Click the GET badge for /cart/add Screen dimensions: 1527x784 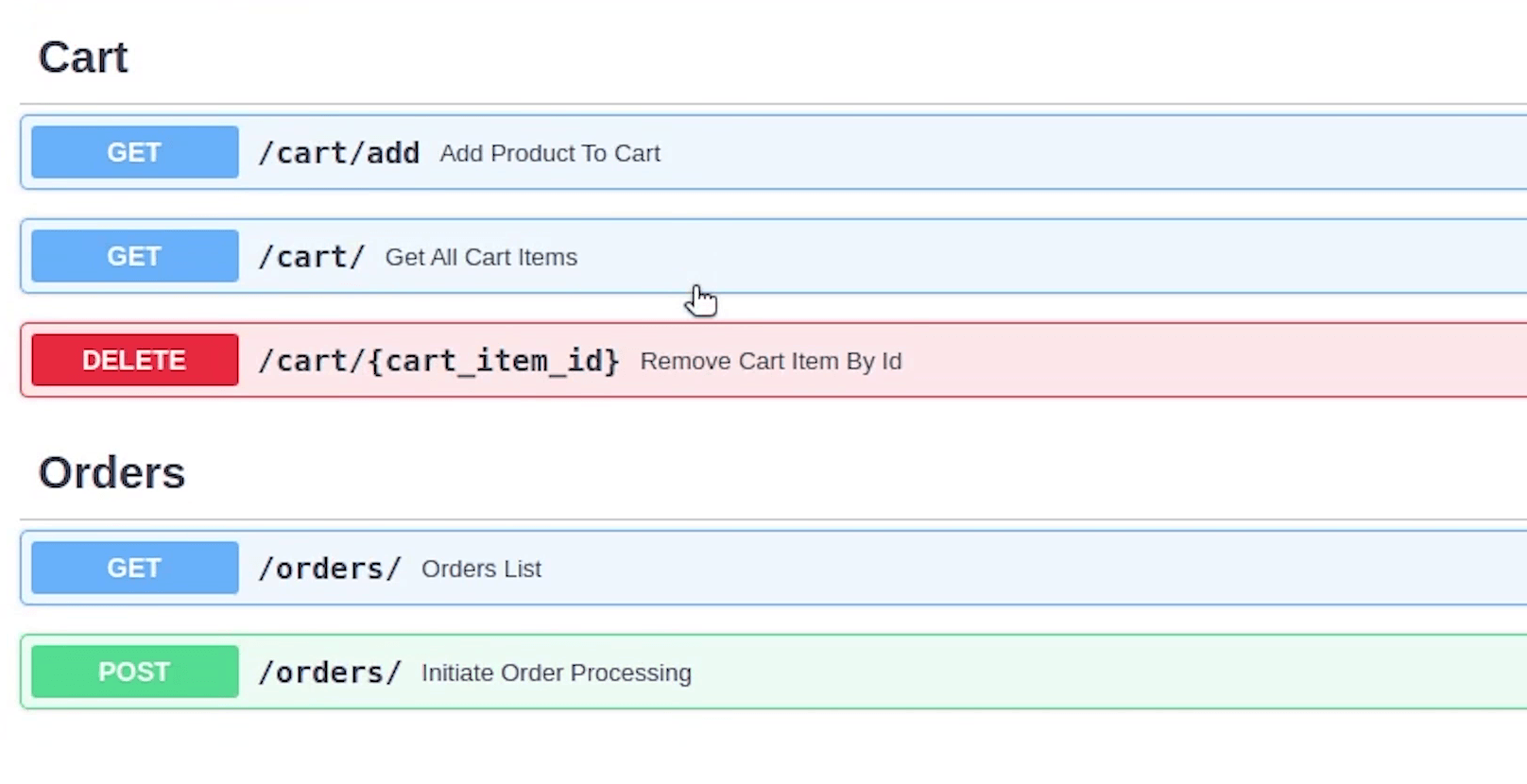point(134,152)
